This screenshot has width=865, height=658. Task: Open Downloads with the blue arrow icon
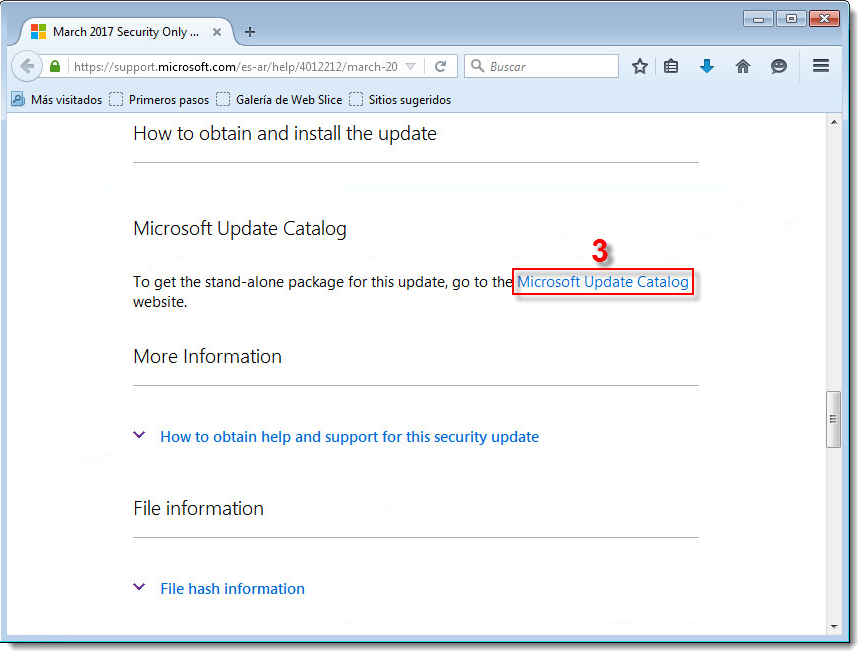707,67
